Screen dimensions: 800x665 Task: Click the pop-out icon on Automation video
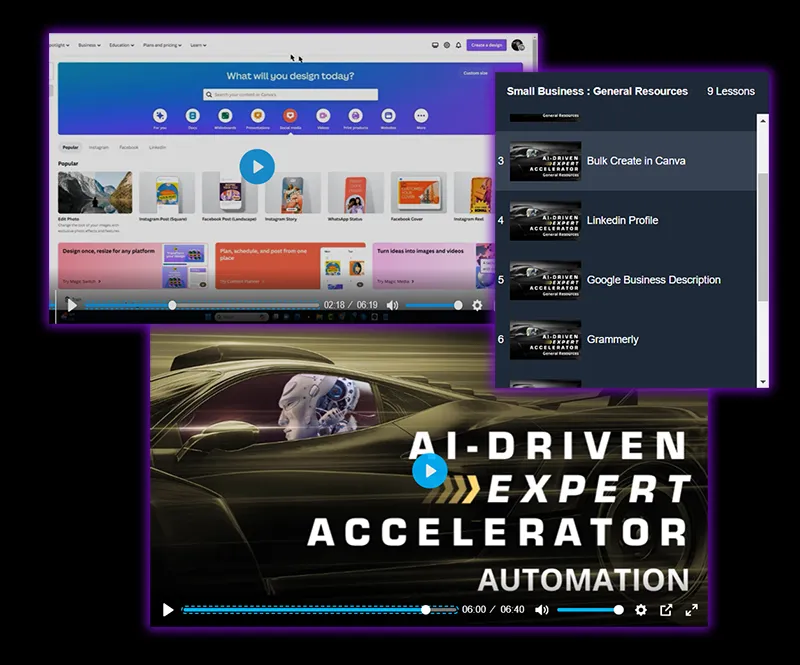[666, 609]
